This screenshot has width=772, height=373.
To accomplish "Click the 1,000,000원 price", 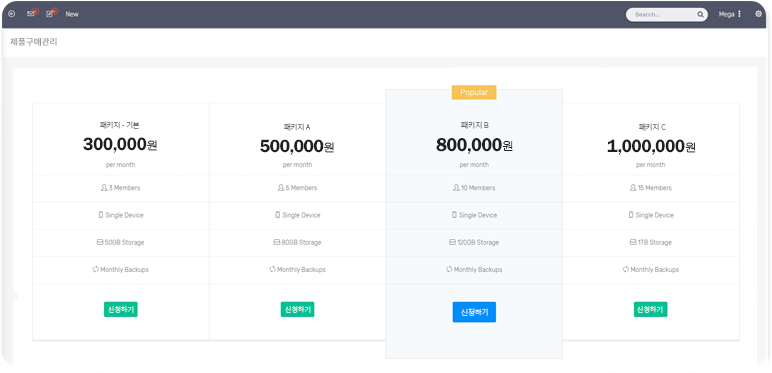I will 651,146.
